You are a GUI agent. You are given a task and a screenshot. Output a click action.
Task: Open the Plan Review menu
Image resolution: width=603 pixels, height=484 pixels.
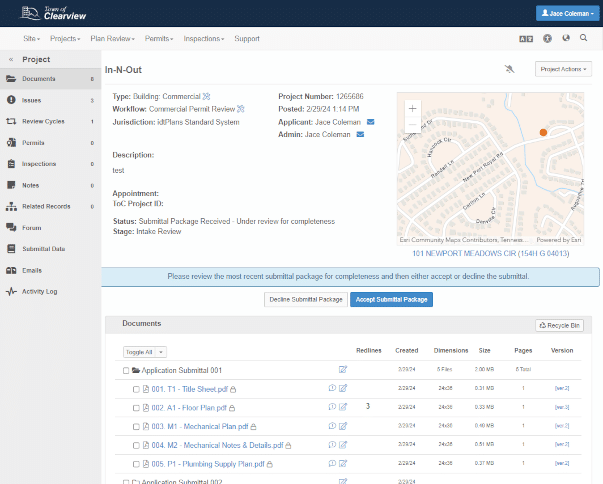point(111,39)
